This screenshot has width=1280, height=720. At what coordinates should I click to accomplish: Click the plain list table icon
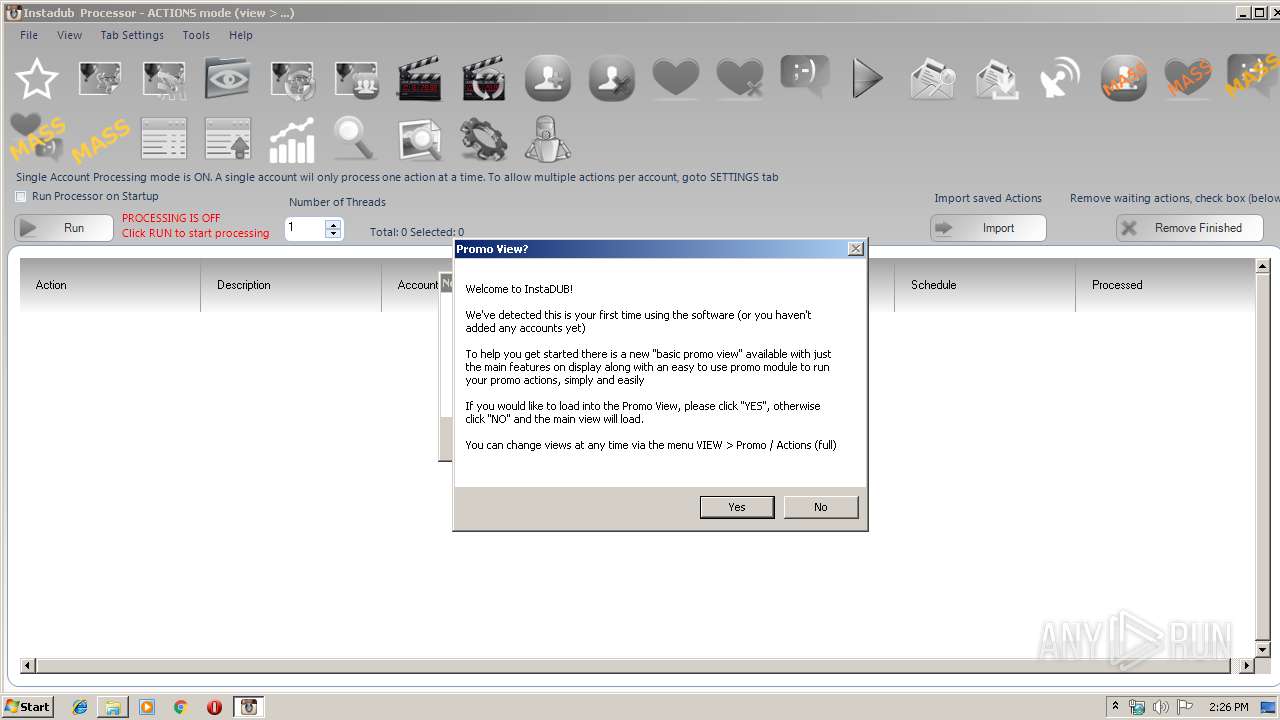coord(163,138)
